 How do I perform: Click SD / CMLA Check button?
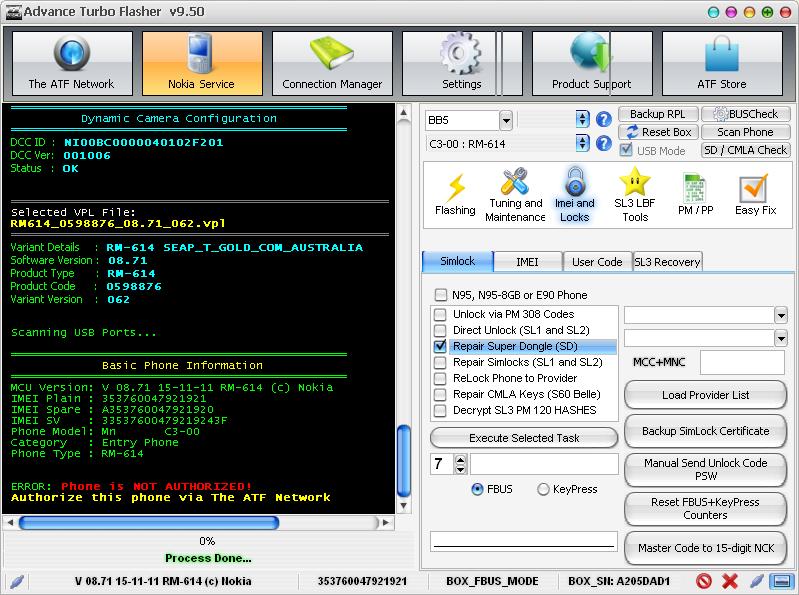pos(745,150)
